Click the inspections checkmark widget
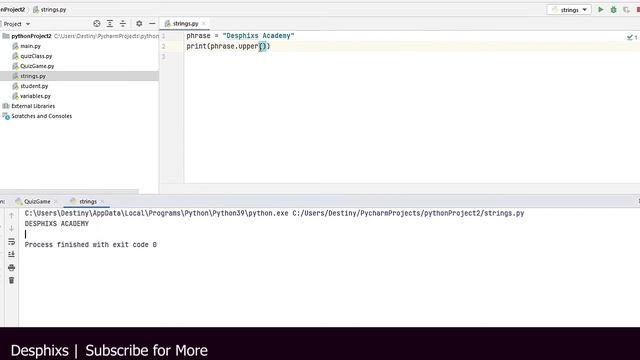 pos(632,37)
